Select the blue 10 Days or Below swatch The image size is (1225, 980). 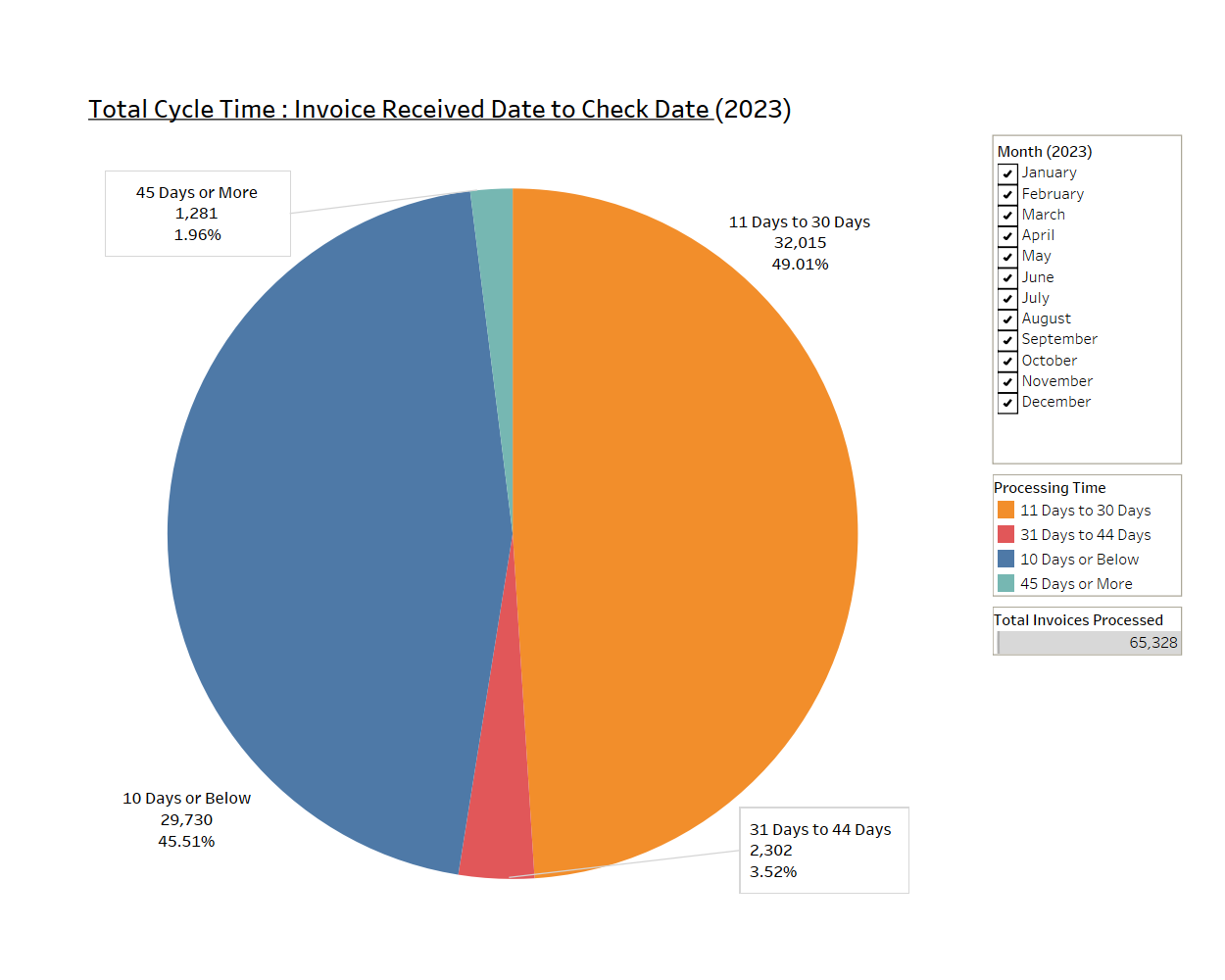1005,560
